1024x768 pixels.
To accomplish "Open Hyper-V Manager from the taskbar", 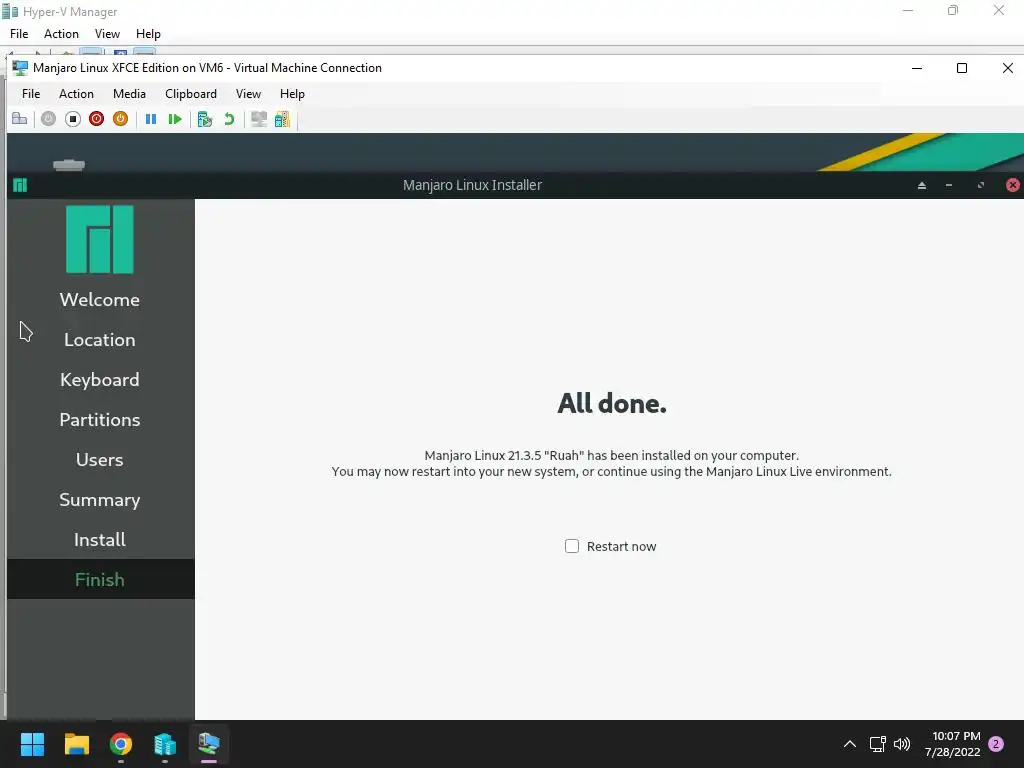I will 165,744.
